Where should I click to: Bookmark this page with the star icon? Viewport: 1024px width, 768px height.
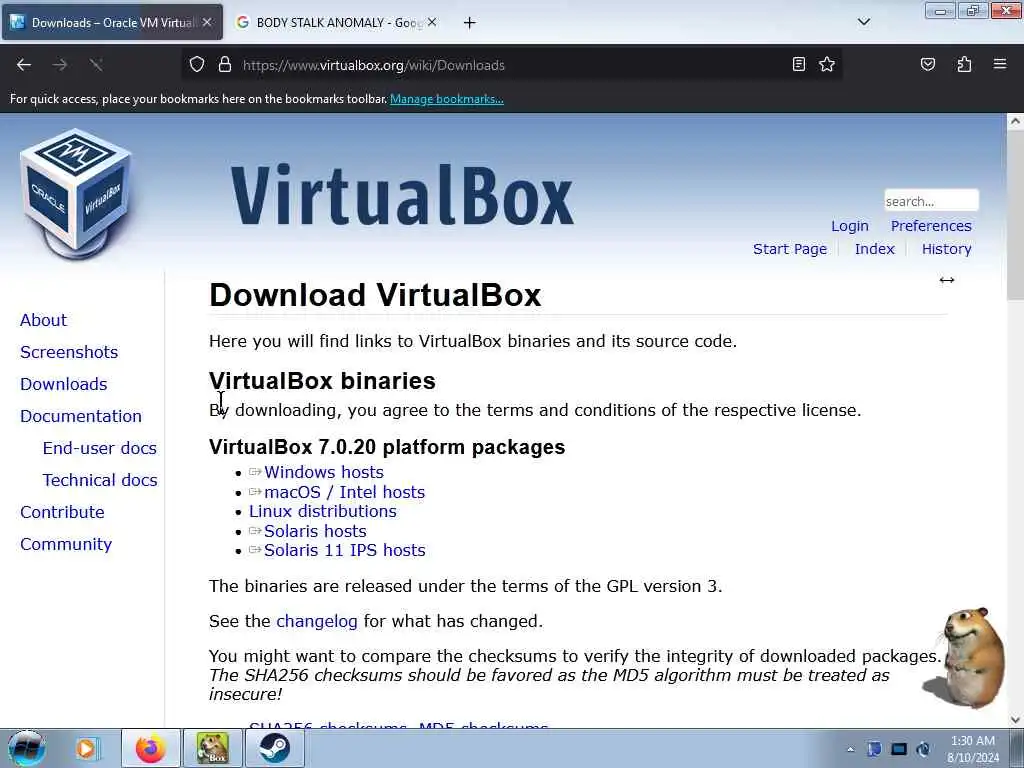point(827,64)
